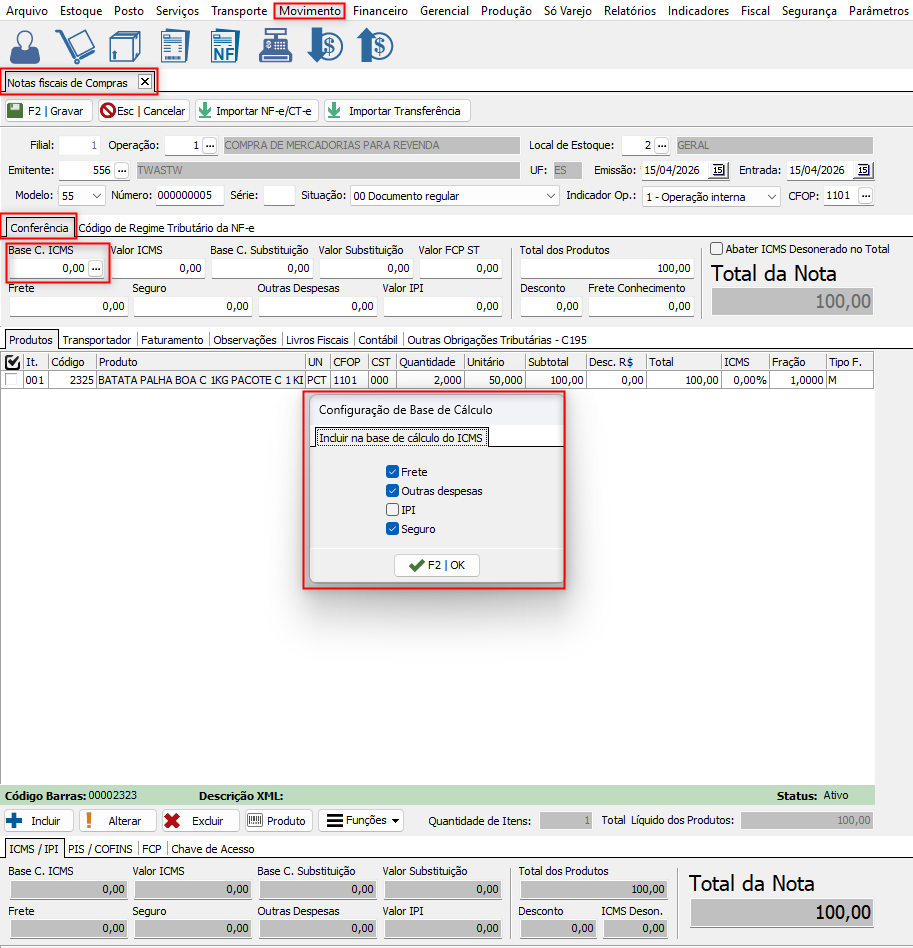Screen dimensions: 913x948
Task: Close the Notas fiscais de Compras tab
Action: (x=144, y=82)
